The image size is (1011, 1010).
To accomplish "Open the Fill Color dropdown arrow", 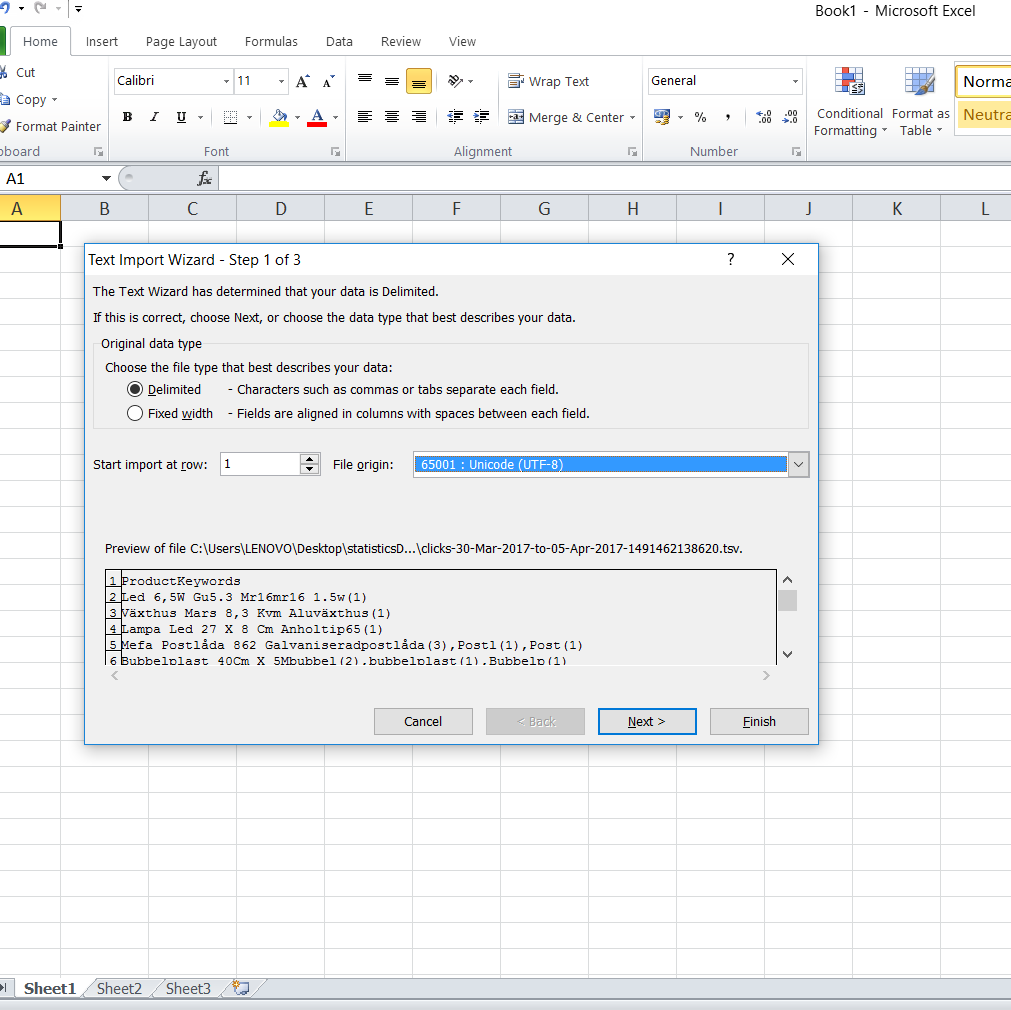I will pyautogui.click(x=297, y=117).
